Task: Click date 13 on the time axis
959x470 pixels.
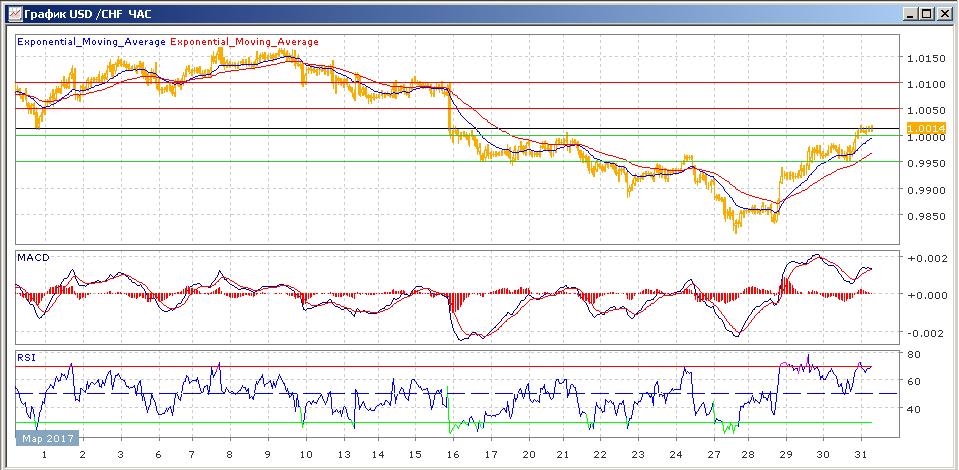Action: click(344, 456)
